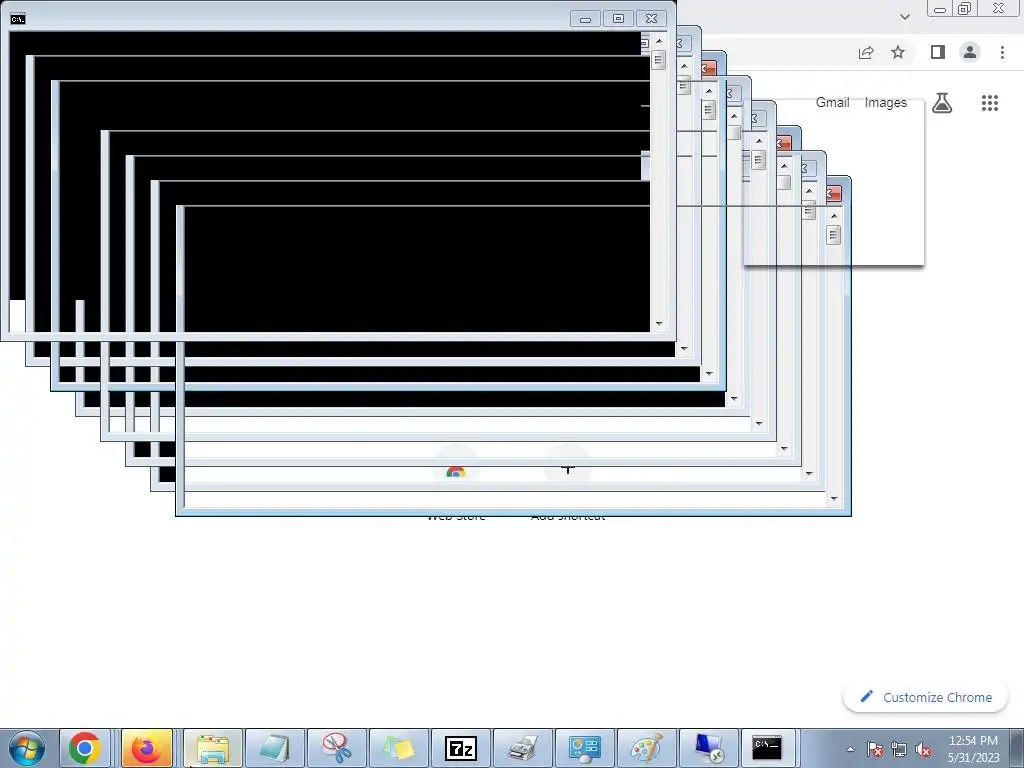This screenshot has width=1024, height=768.
Task: Open the Gmail link
Action: click(833, 103)
